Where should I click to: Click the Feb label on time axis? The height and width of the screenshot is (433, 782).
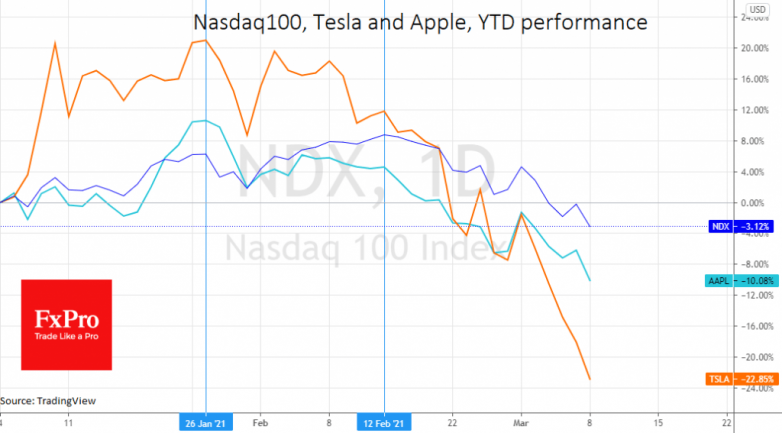[260, 423]
